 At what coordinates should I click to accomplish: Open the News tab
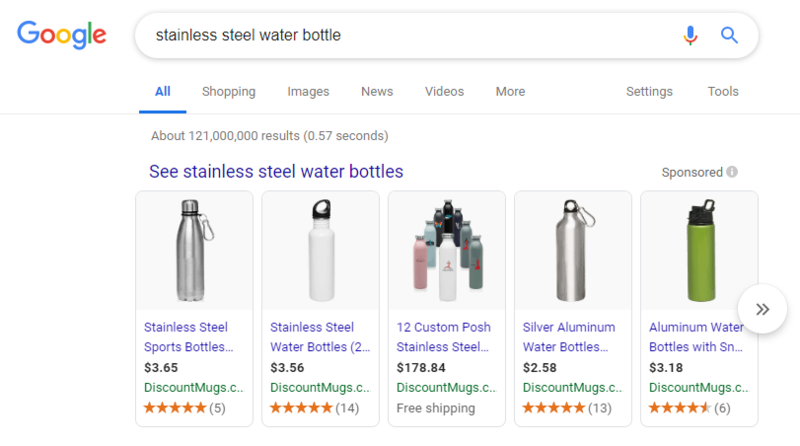point(377,92)
